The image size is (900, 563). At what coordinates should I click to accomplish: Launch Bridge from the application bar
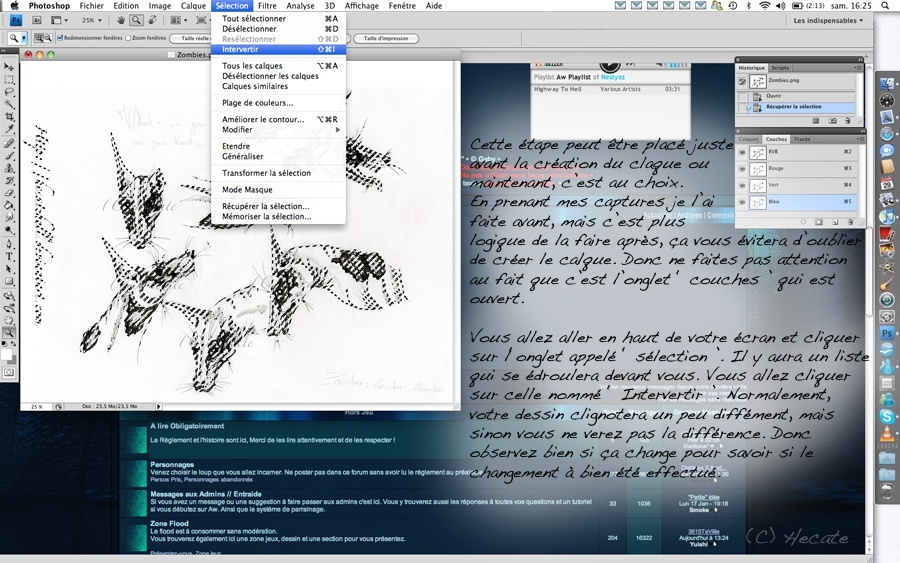36,20
